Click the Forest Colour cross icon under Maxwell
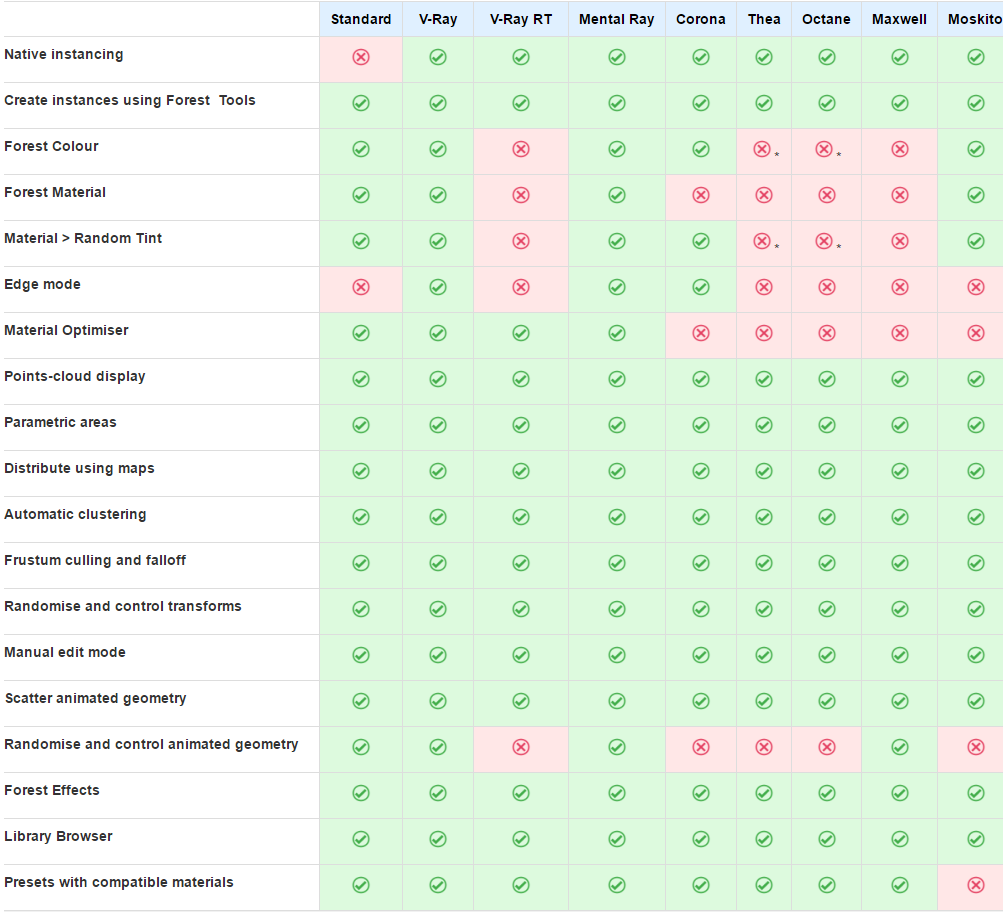Viewport: 1004px width, 912px height. [x=900, y=149]
